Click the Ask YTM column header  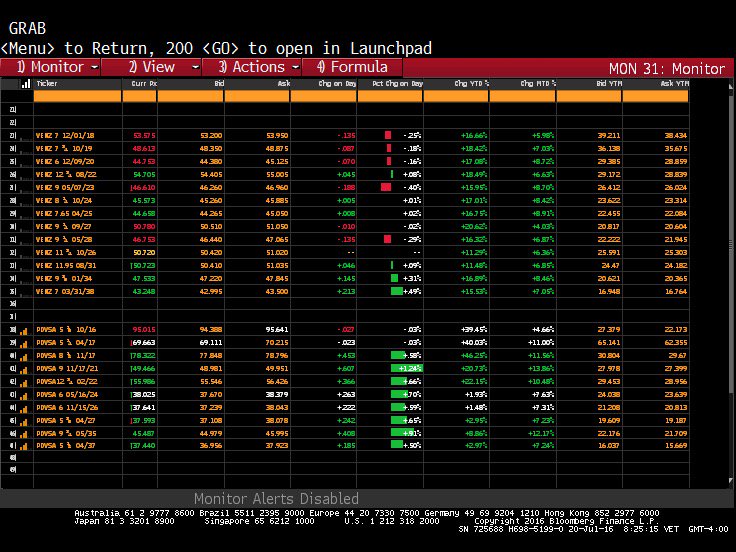(675, 84)
